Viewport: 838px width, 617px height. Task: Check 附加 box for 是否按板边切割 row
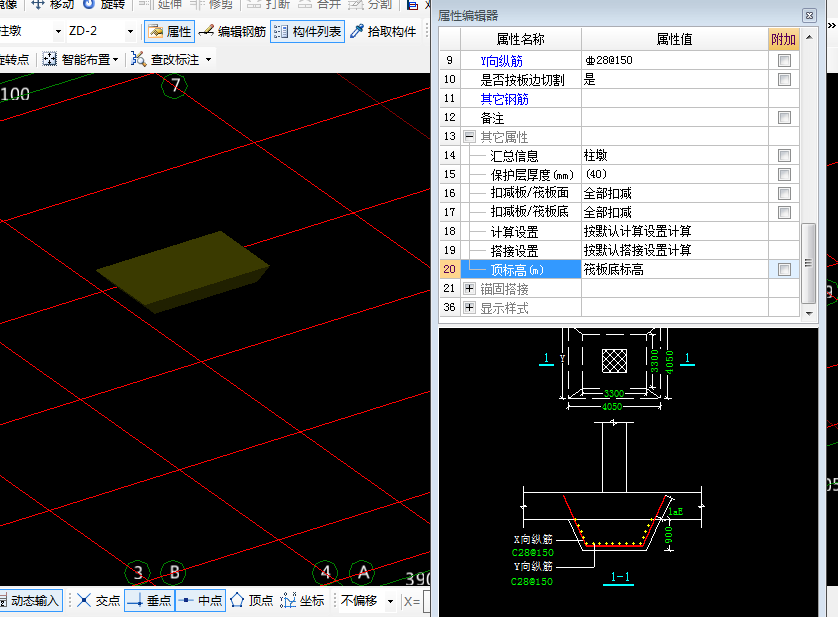[784, 80]
